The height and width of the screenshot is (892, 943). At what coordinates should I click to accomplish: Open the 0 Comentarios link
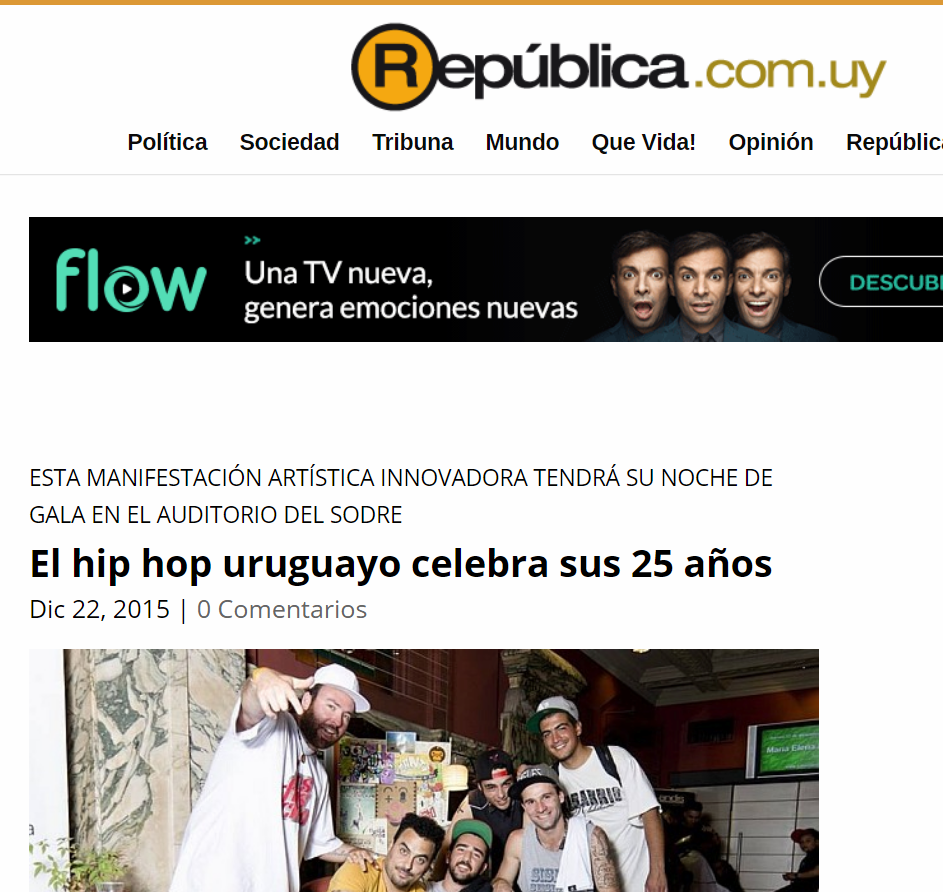pyautogui.click(x=282, y=609)
